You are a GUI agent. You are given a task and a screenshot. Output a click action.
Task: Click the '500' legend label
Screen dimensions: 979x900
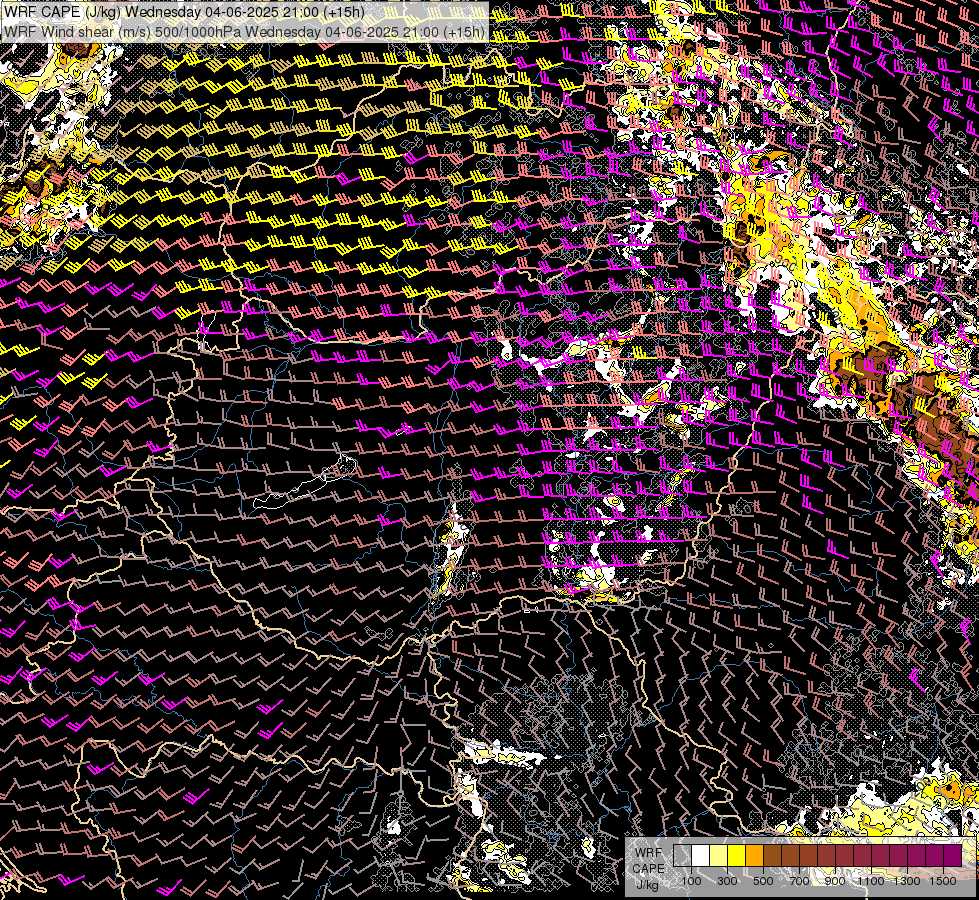763,881
